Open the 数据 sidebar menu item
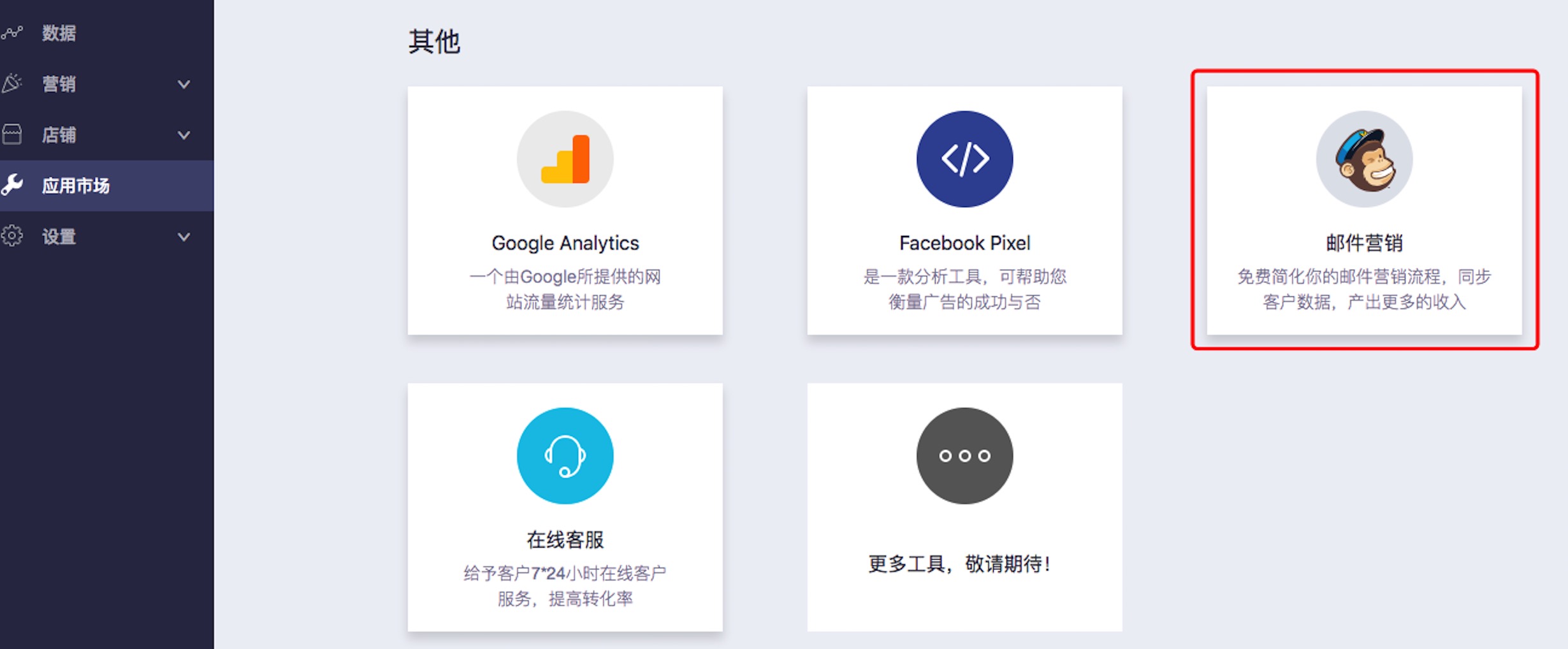 coord(106,33)
